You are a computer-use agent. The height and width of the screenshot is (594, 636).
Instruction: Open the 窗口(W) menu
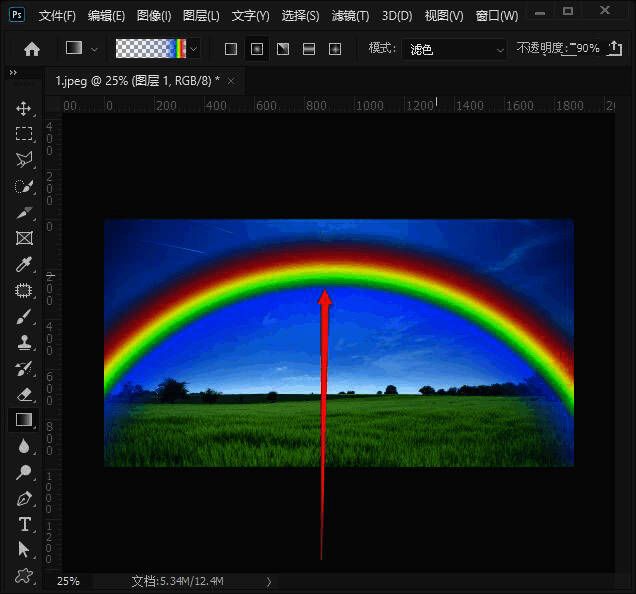(497, 16)
